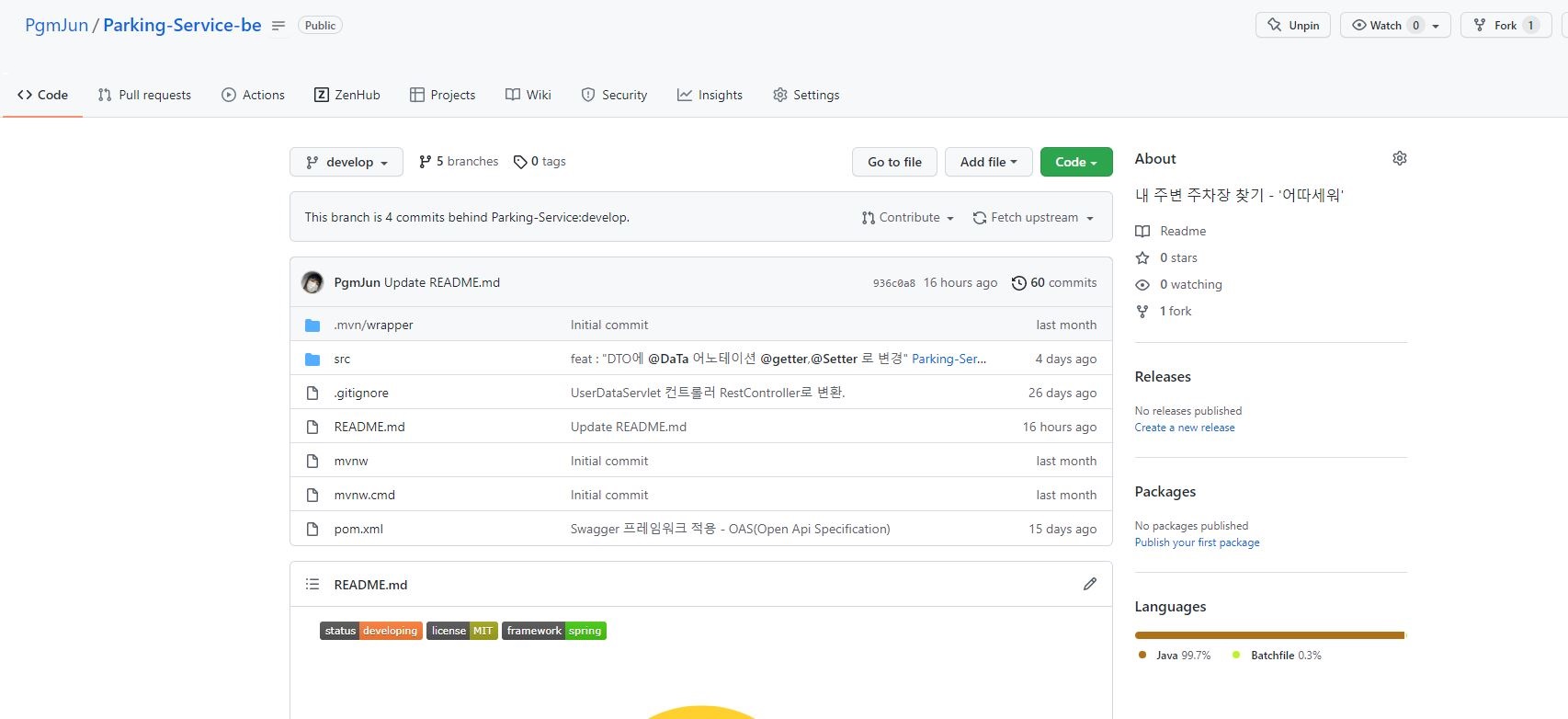The width and height of the screenshot is (1568, 719).
Task: Click the Update README.md commit message in header
Action: (442, 282)
